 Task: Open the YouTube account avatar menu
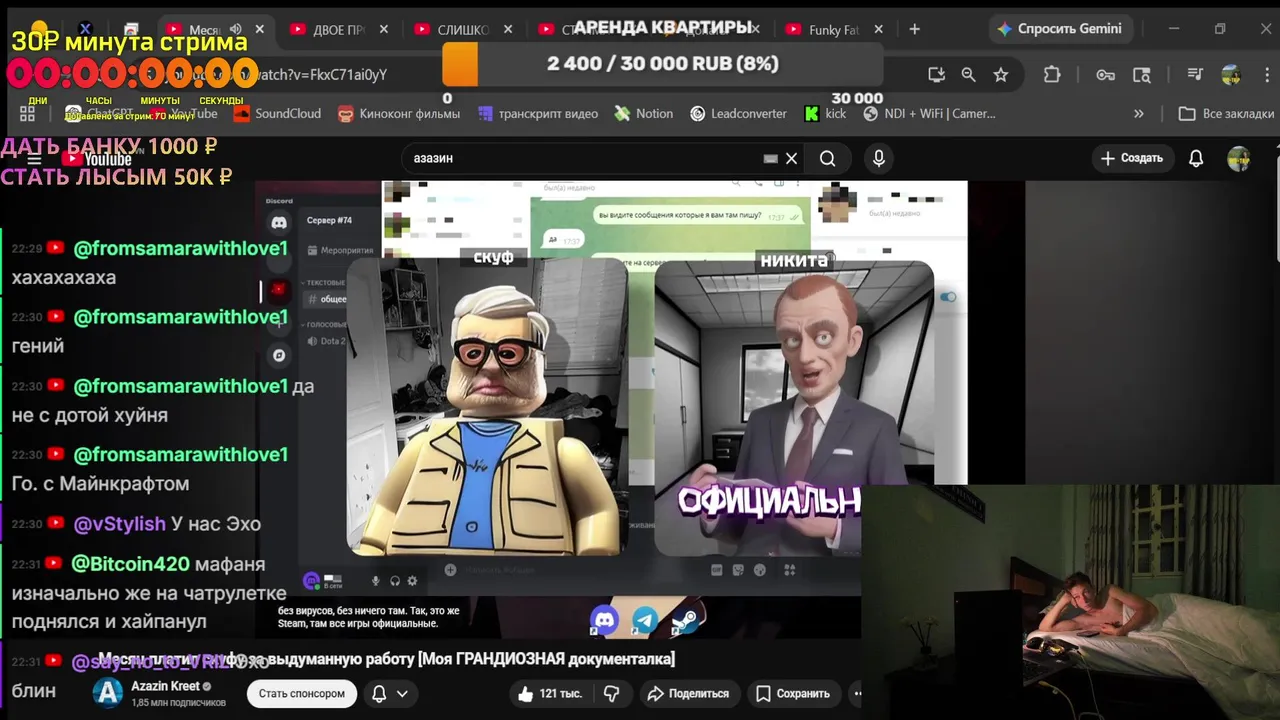1238,158
